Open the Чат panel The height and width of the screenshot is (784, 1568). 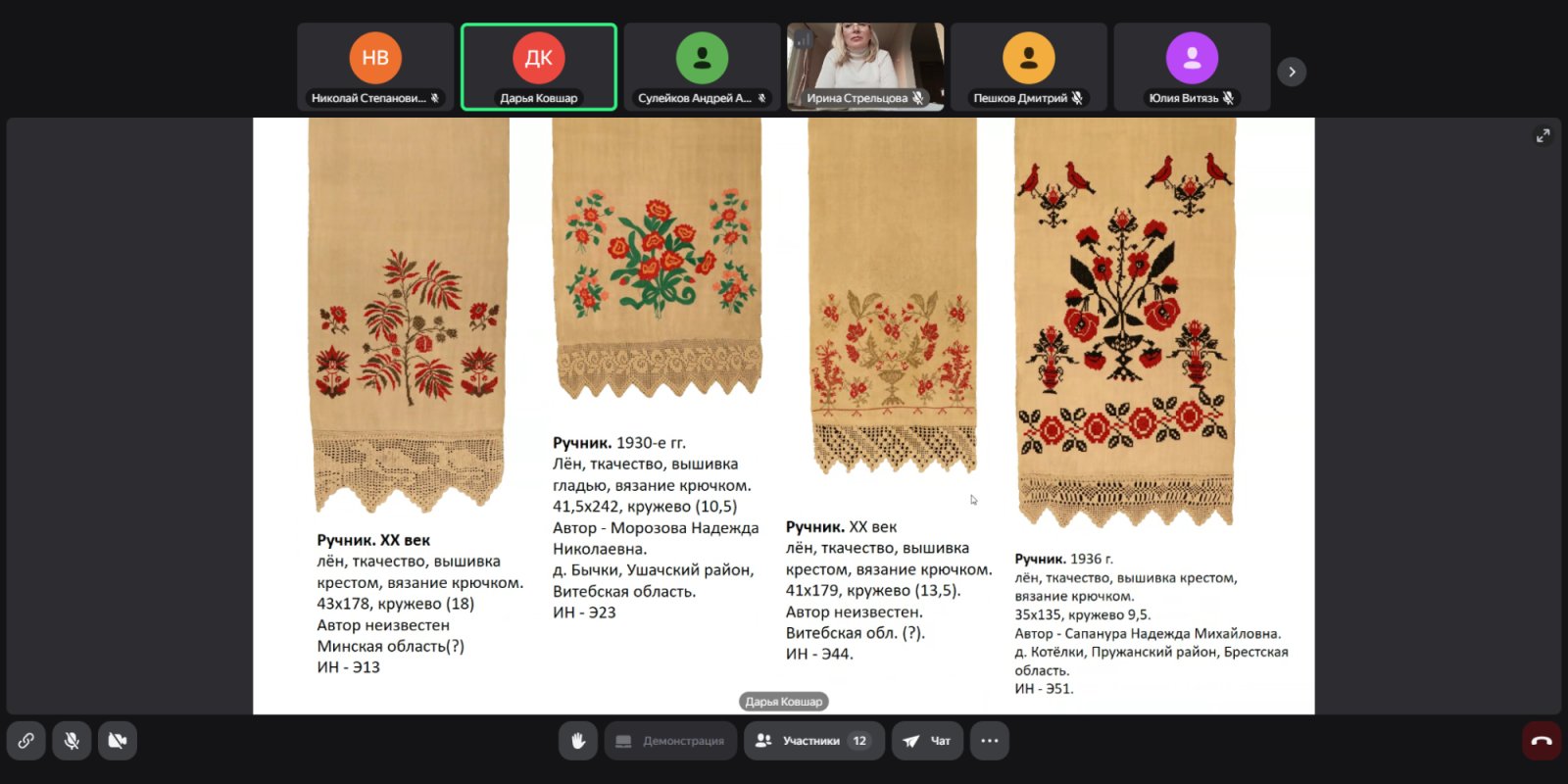point(927,741)
